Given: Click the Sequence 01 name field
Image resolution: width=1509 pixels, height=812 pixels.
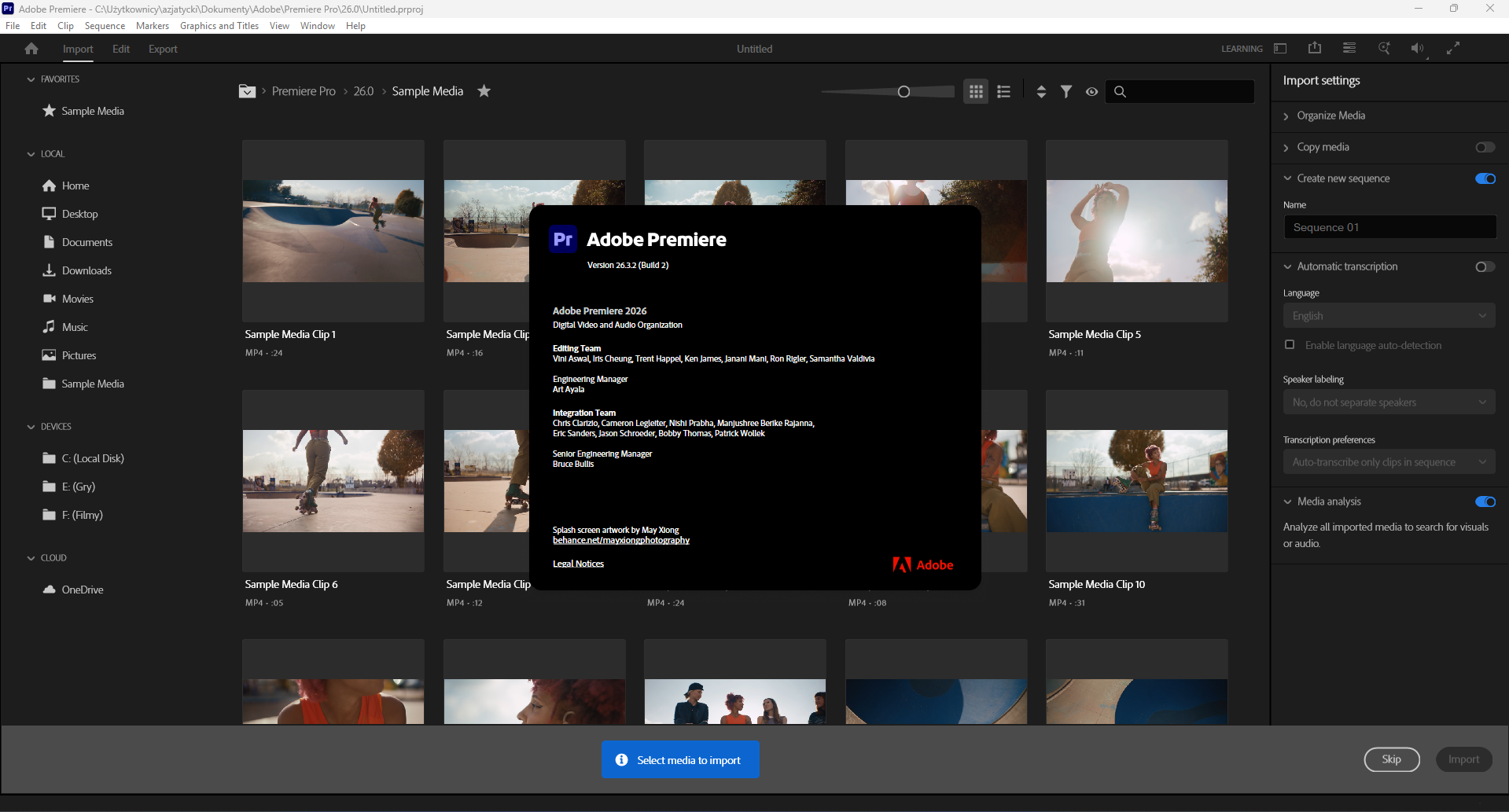Looking at the screenshot, I should coord(1389,227).
